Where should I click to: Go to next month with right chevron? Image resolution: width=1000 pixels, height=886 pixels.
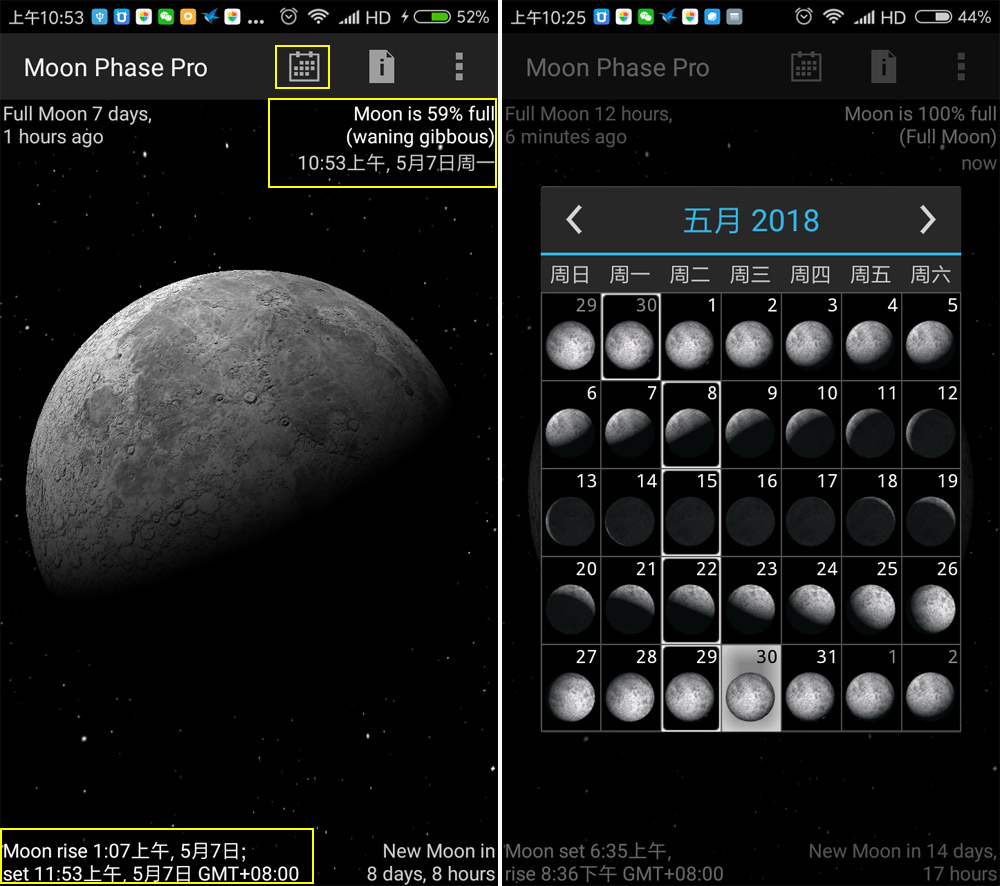click(927, 219)
